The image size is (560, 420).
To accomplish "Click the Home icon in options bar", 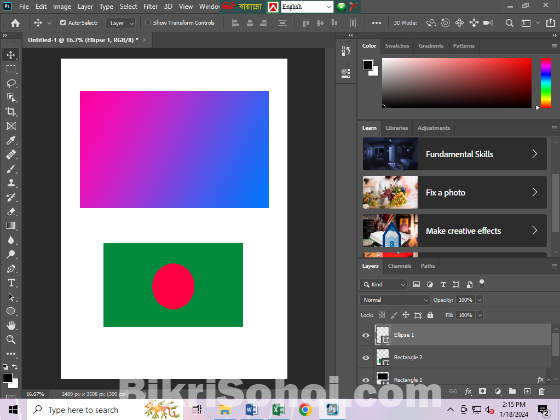I will pyautogui.click(x=15, y=23).
